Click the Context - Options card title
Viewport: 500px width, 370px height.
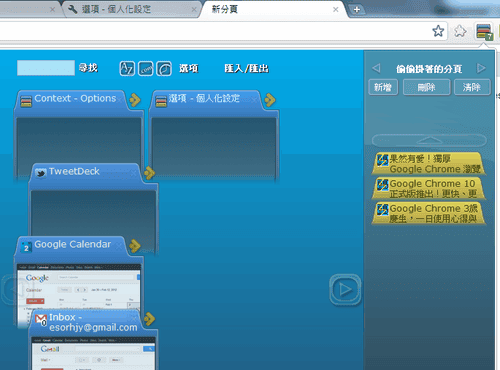[x=75, y=98]
